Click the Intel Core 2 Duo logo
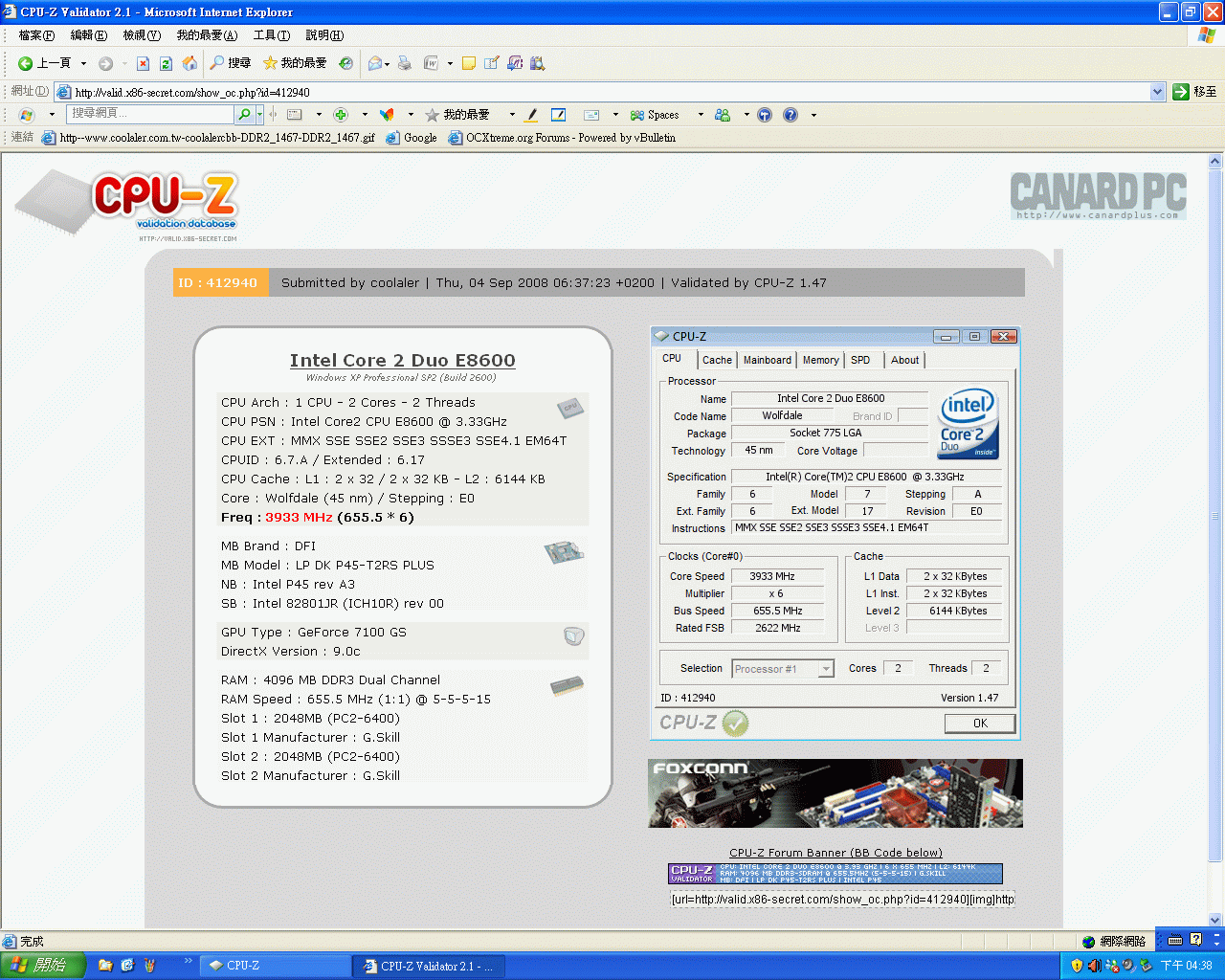1225x980 pixels. 969,423
